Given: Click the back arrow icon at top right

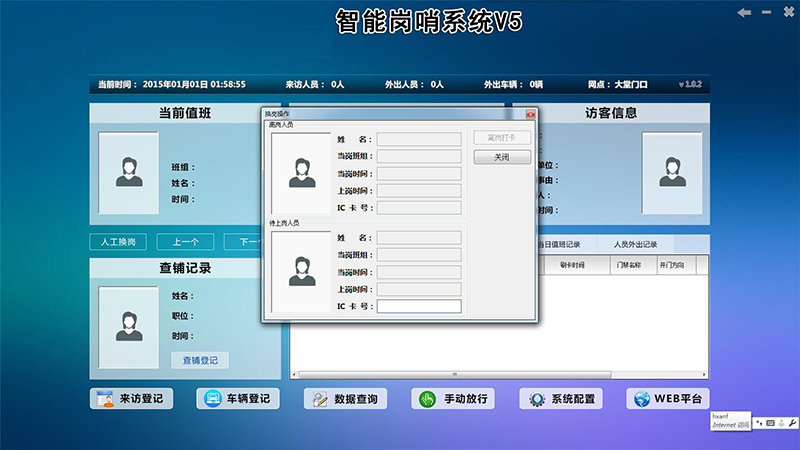Looking at the screenshot, I should click(744, 12).
